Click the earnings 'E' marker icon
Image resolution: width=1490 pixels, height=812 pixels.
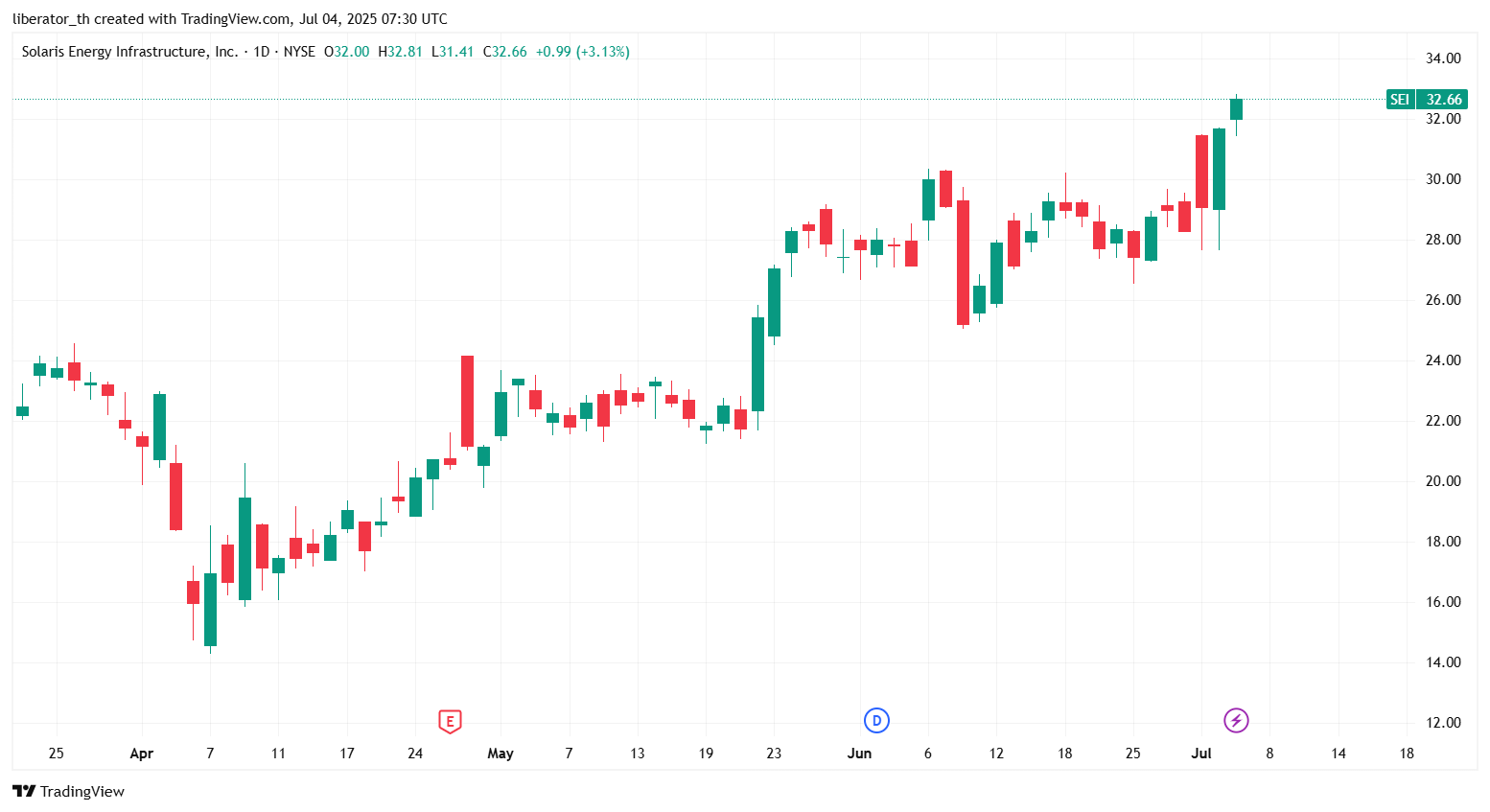point(450,721)
